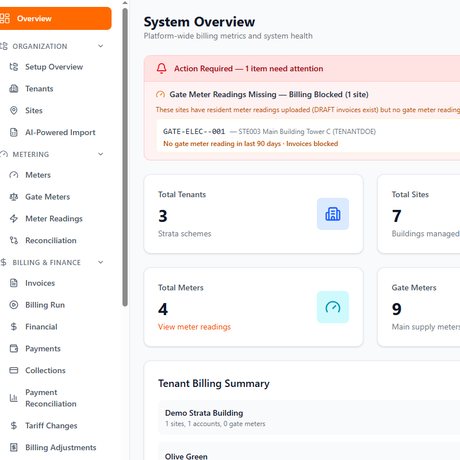Click the gauge icon beside Gate Meter Readings Missing
This screenshot has height=460, width=460.
160,95
